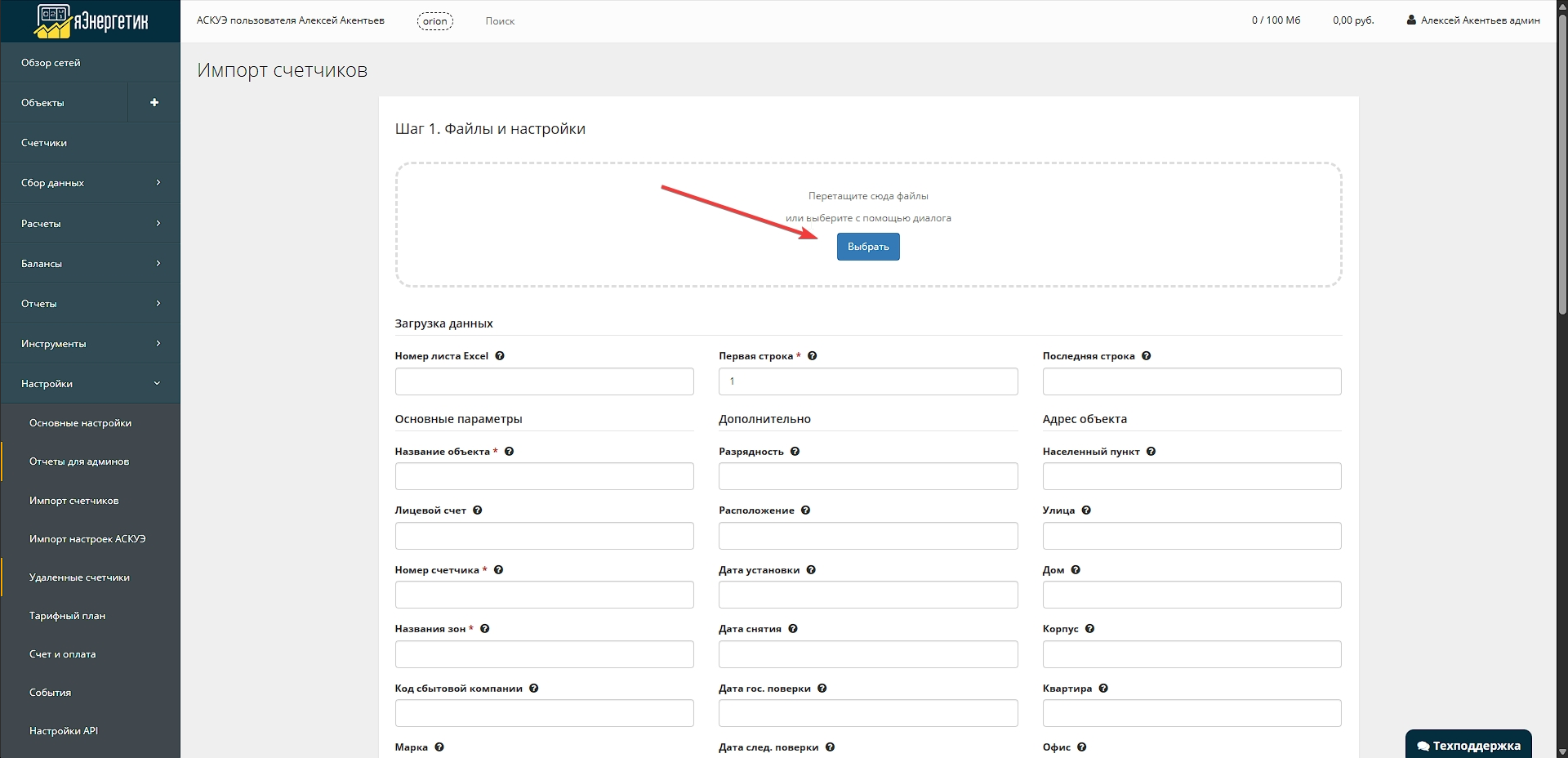Open help icon for Разрядность
The image size is (1568, 758).
795,452
